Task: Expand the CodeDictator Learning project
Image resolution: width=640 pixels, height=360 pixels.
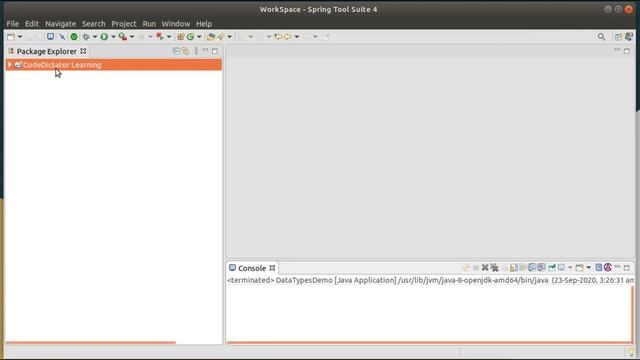Action: click(x=9, y=64)
